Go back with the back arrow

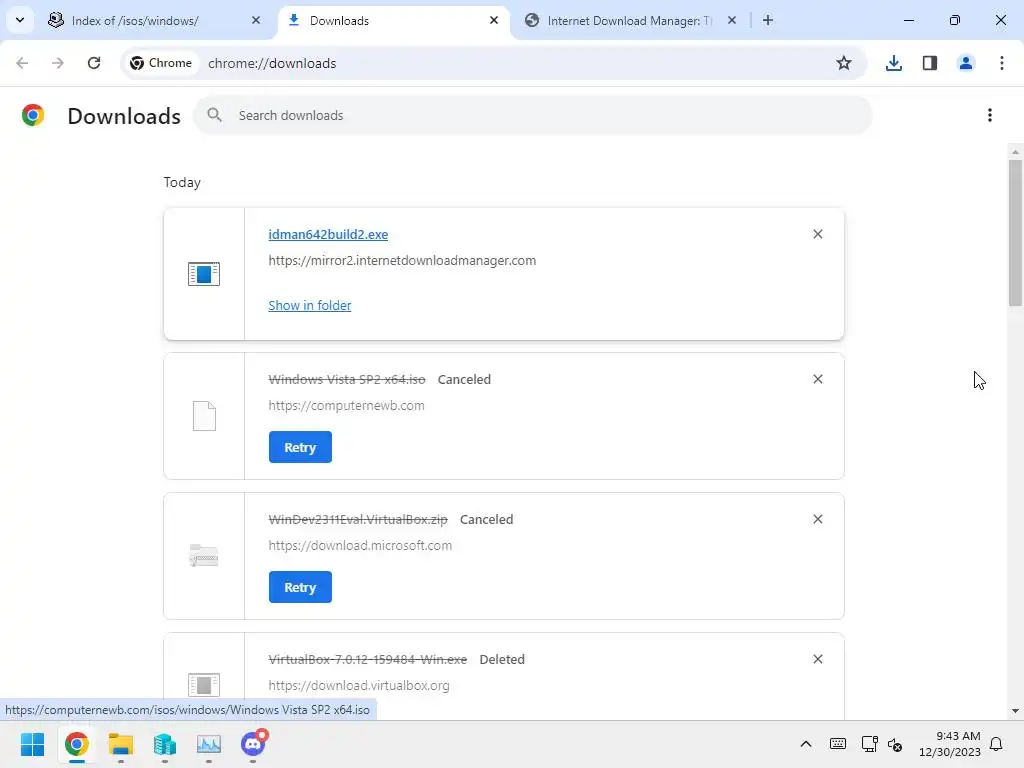[22, 63]
